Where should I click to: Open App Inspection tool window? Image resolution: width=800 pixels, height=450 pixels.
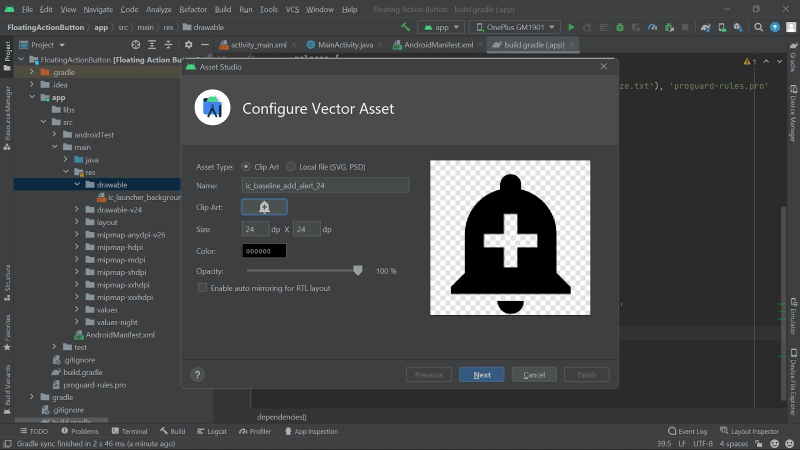[311, 431]
